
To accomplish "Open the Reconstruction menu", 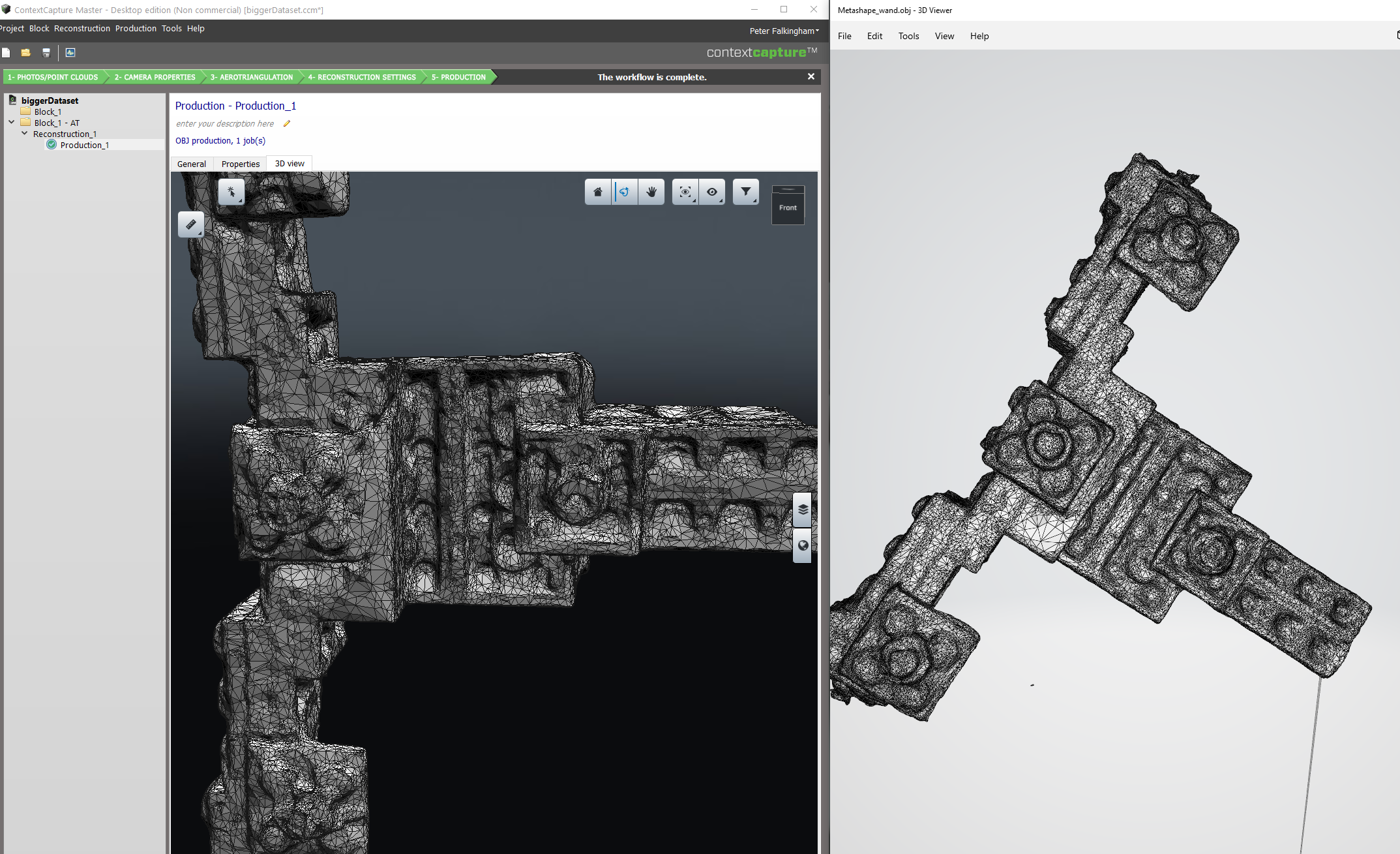I will [82, 28].
